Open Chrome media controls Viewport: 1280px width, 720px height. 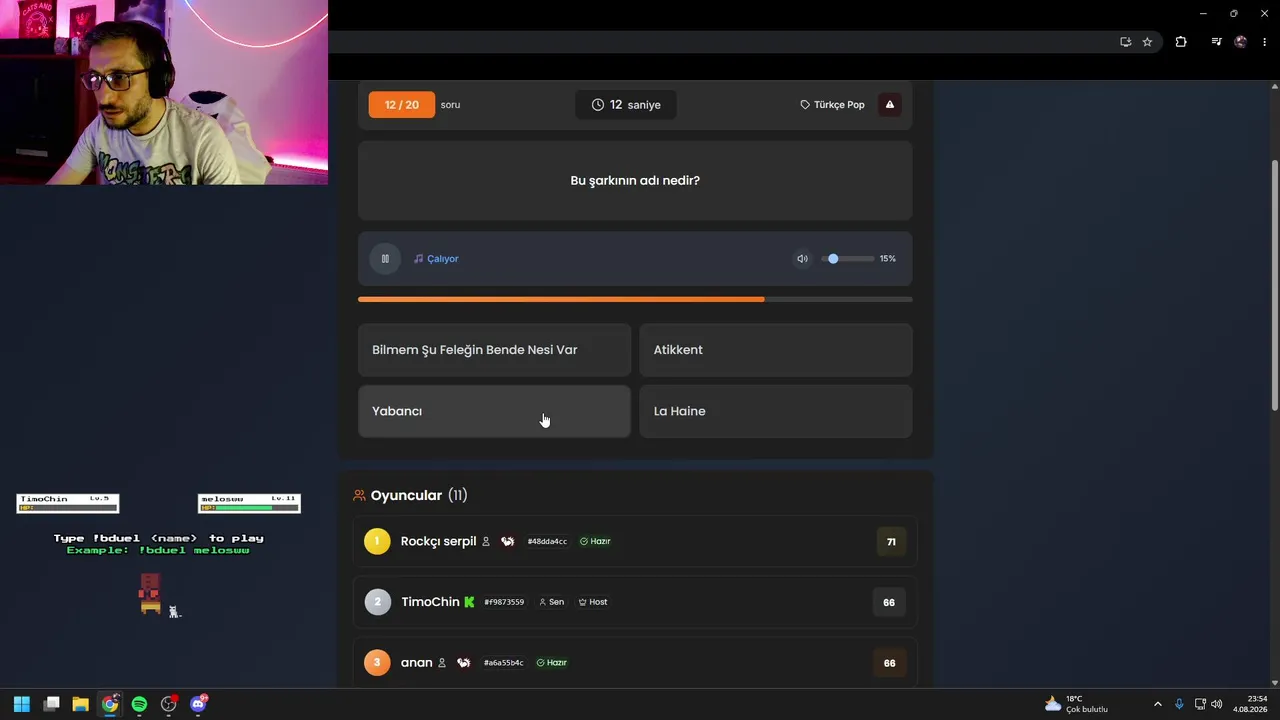1216,42
